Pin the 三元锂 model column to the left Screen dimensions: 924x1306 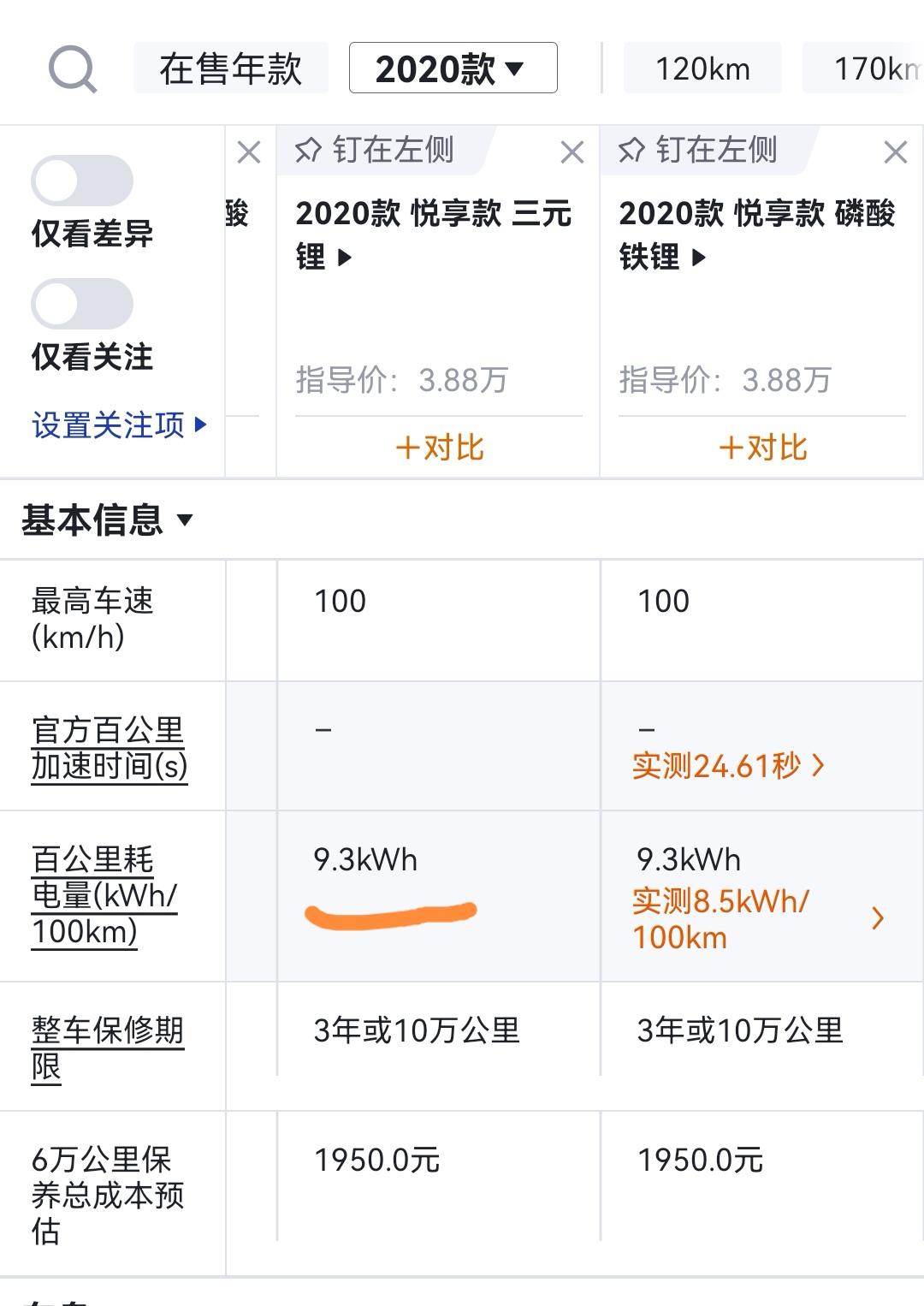pyautogui.click(x=375, y=150)
